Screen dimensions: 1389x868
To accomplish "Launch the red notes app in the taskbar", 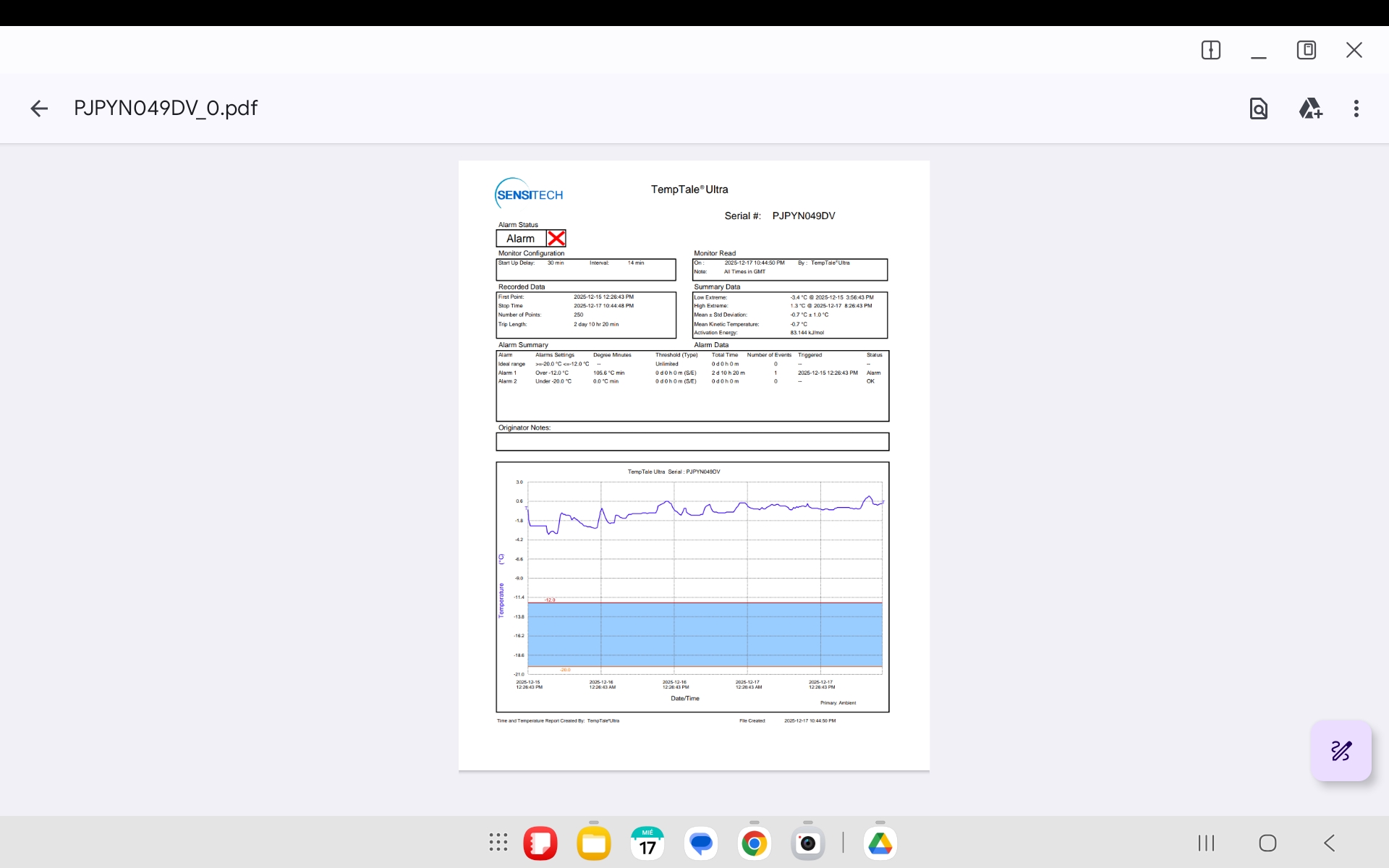I will [x=540, y=843].
